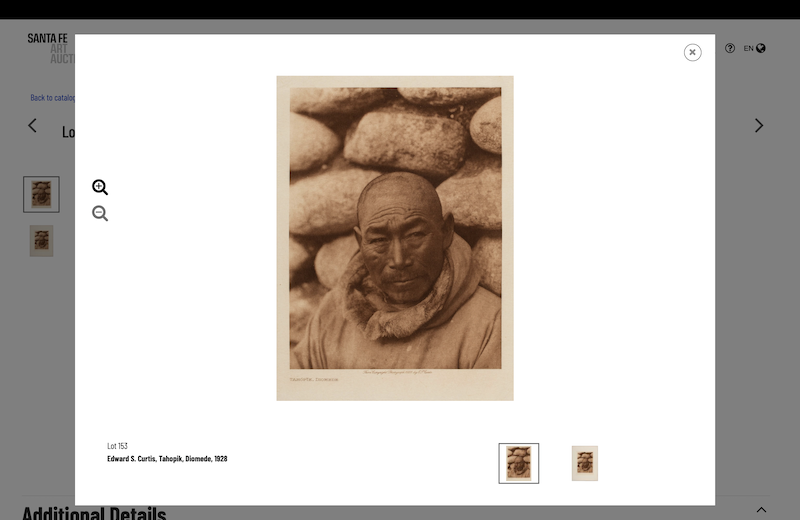Click the Back to catalog link

click(53, 97)
